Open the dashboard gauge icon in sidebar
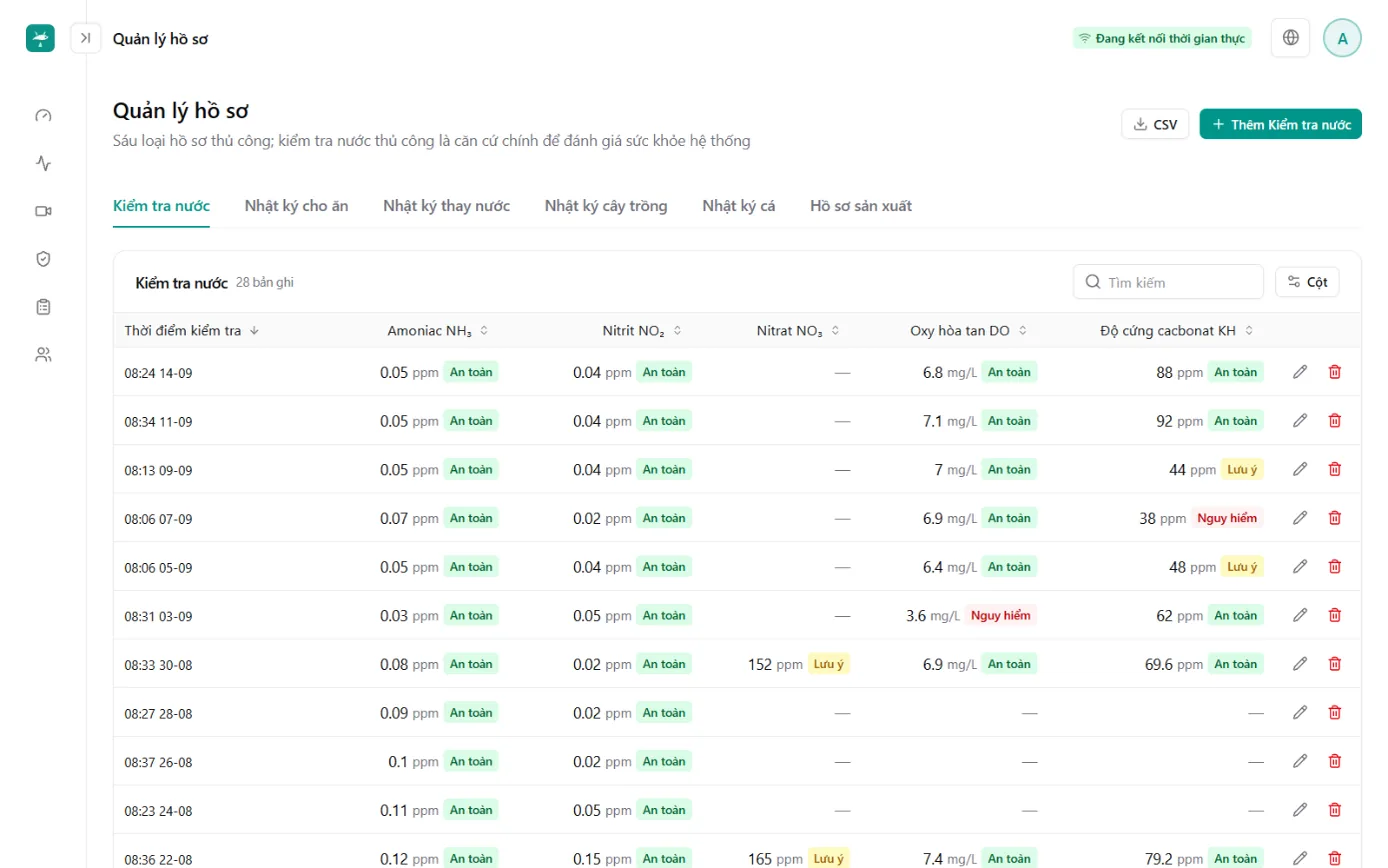 click(x=43, y=115)
